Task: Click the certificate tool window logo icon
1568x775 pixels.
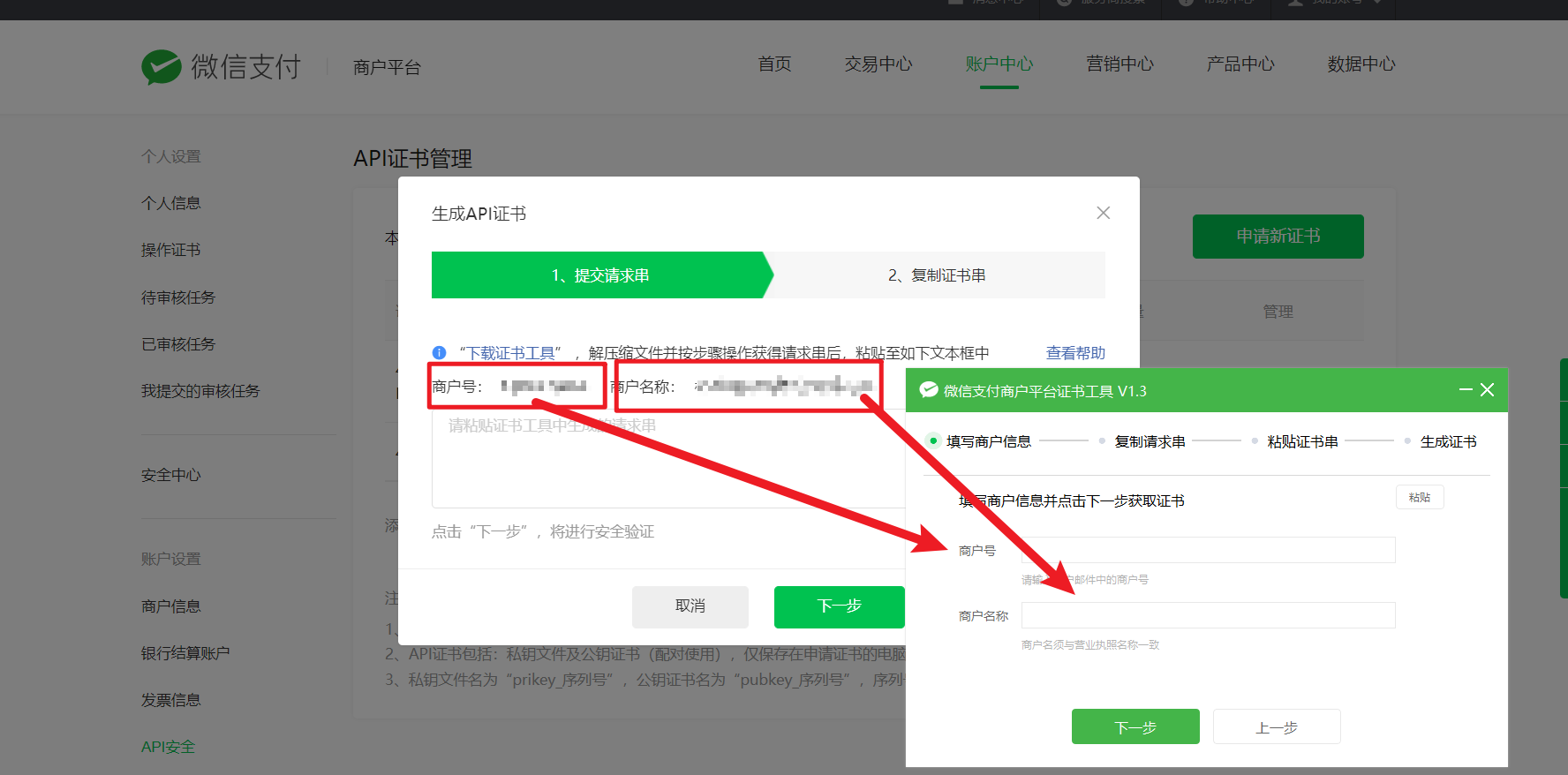Action: pos(929,390)
